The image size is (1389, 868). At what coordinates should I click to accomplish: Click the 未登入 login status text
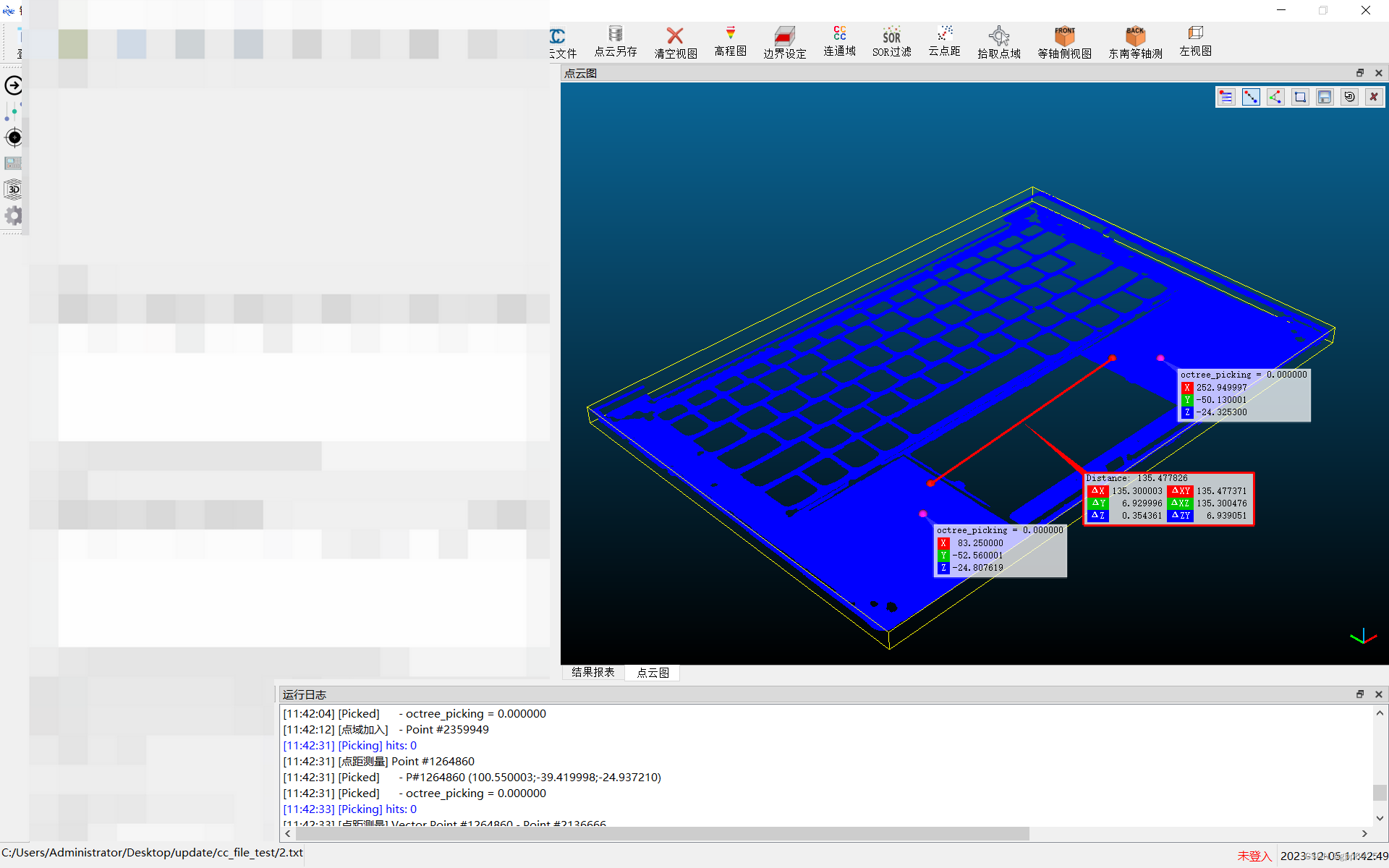click(1254, 856)
